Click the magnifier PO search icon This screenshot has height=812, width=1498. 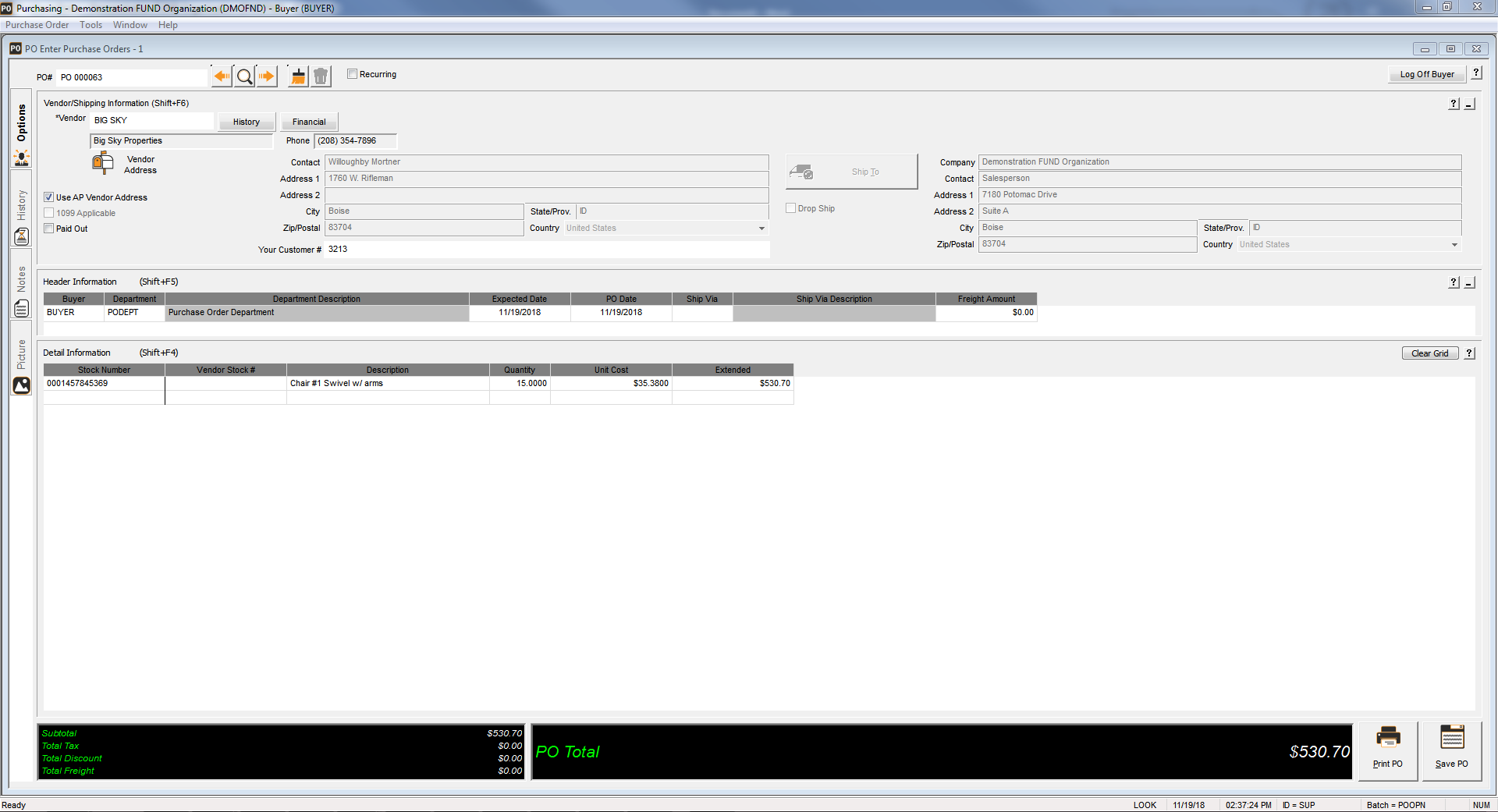coord(244,76)
